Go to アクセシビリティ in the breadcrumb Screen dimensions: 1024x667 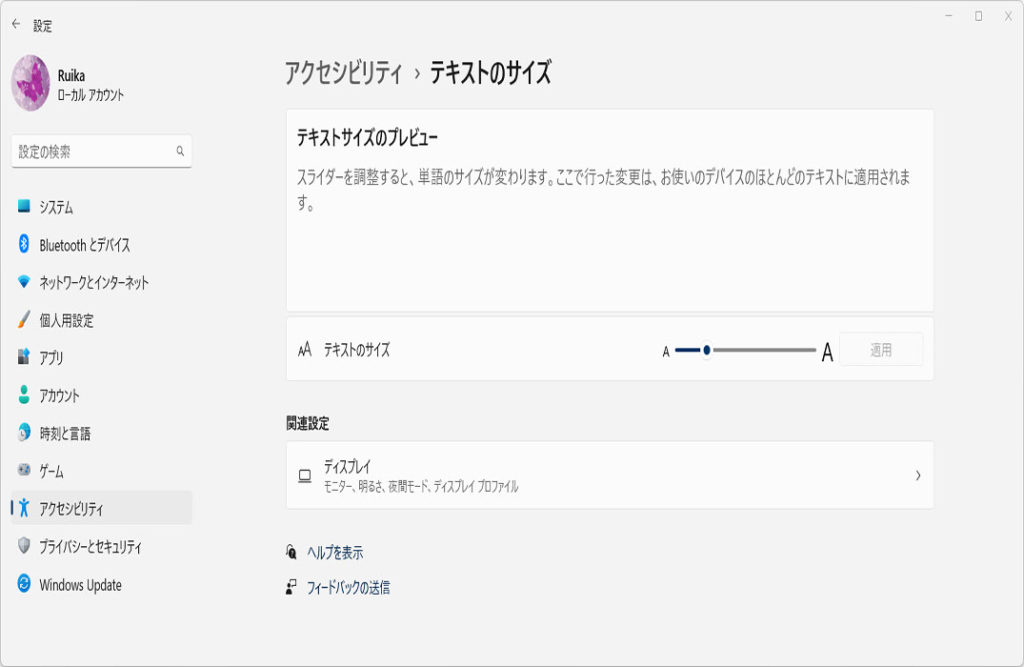(x=343, y=73)
